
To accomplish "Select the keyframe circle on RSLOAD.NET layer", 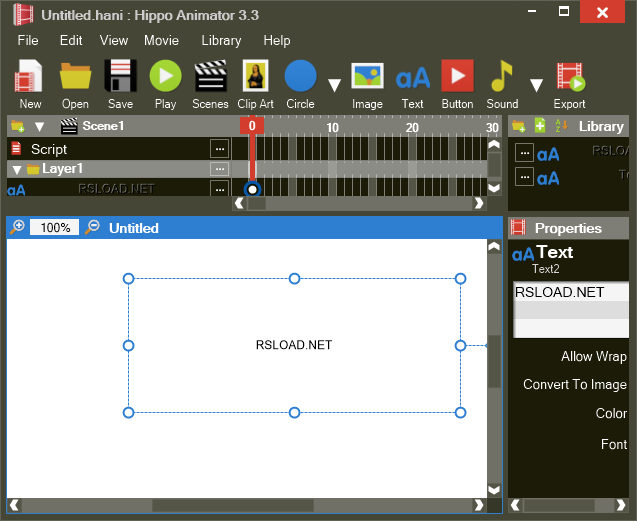I will [x=252, y=189].
